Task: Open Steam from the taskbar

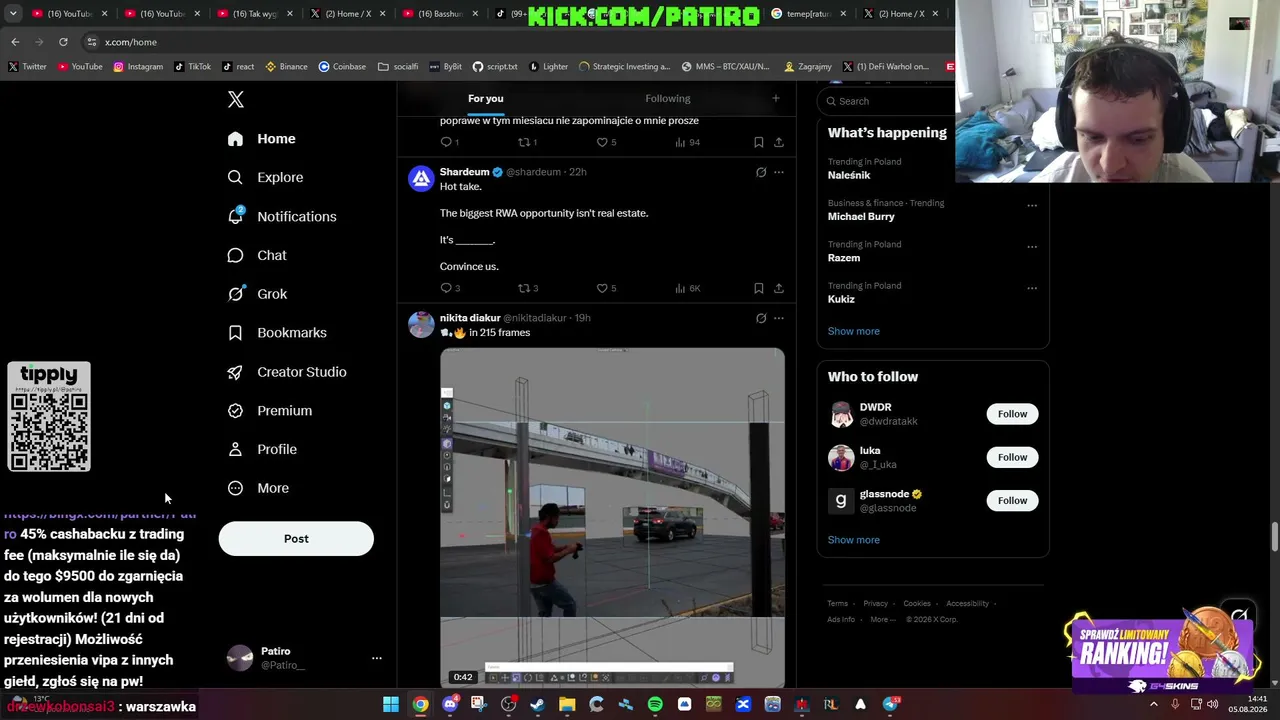Action: tap(538, 705)
